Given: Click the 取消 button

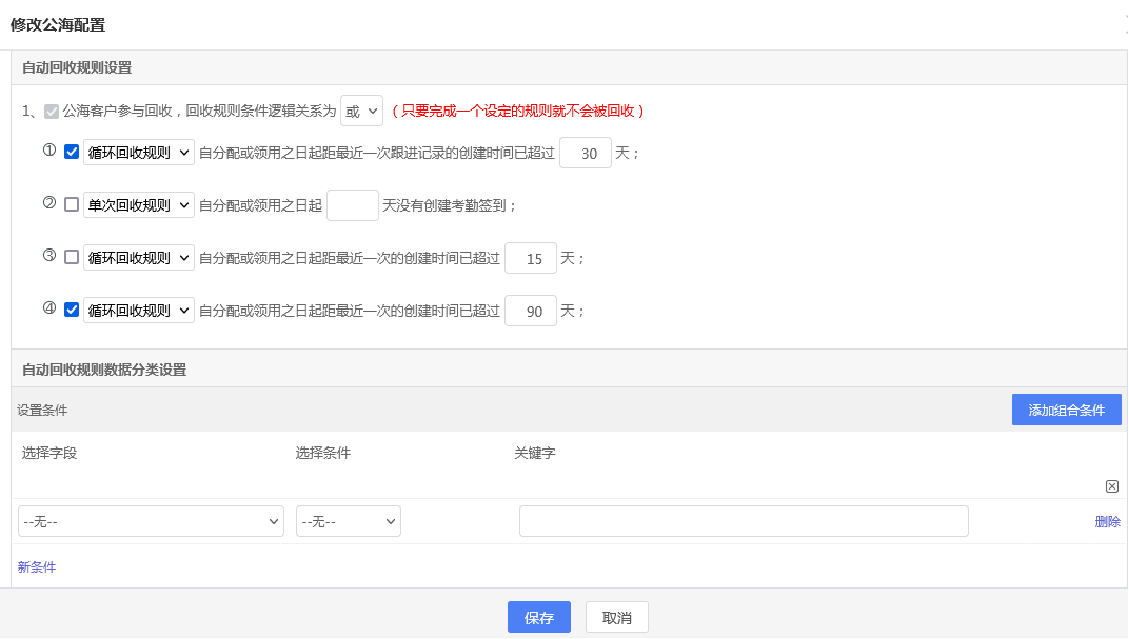Looking at the screenshot, I should click(x=617, y=617).
